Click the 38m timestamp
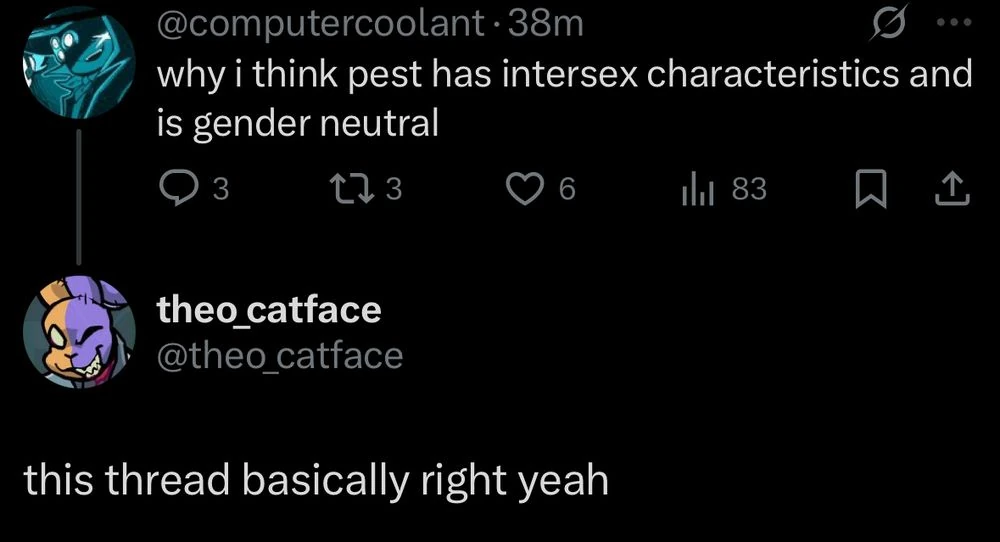 click(x=546, y=22)
